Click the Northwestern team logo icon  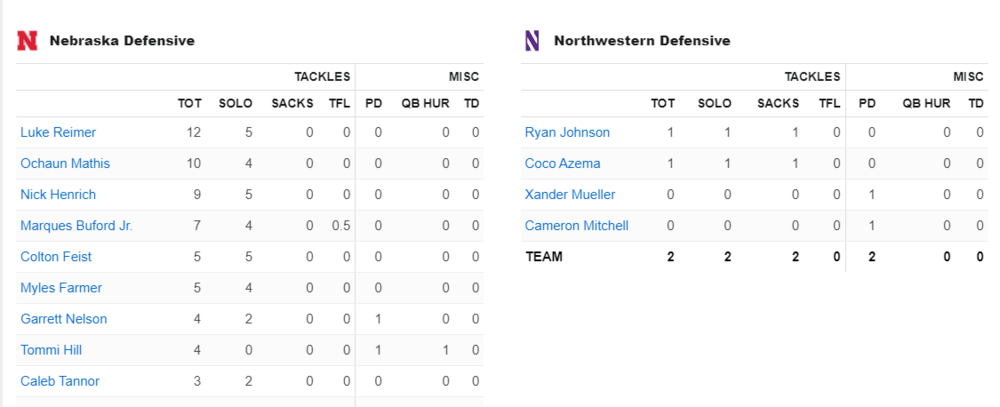[532, 41]
